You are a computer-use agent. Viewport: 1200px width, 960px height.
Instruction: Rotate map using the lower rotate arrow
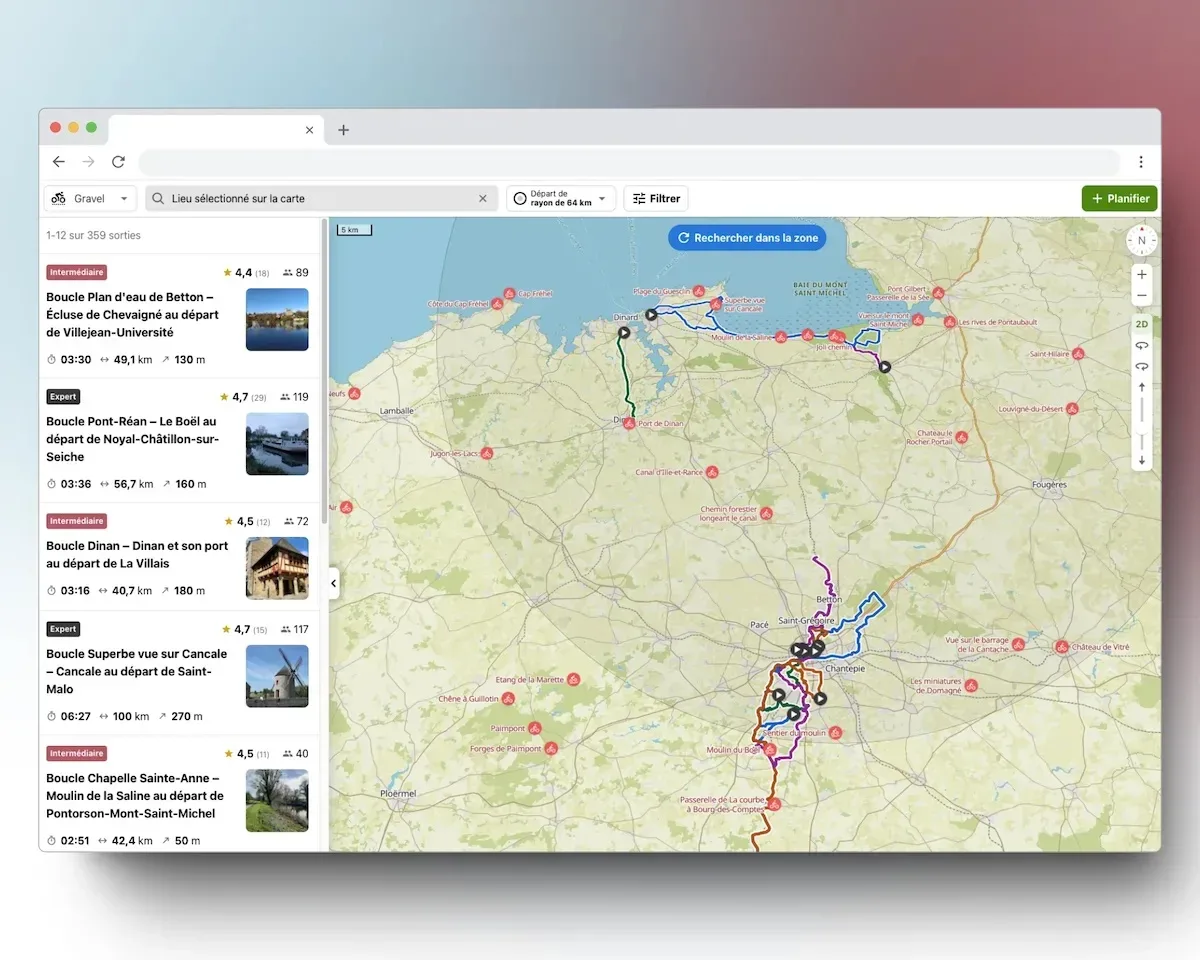click(x=1141, y=367)
